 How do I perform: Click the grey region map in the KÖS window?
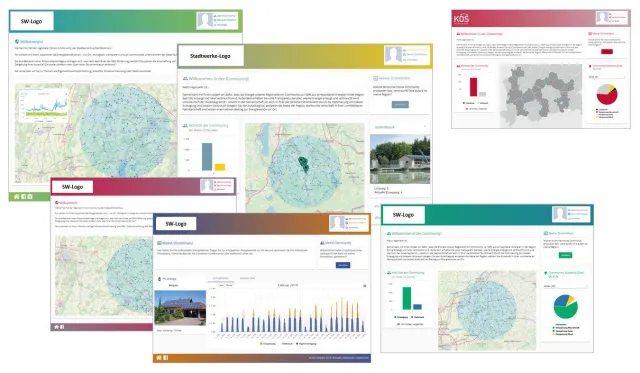coord(541,95)
